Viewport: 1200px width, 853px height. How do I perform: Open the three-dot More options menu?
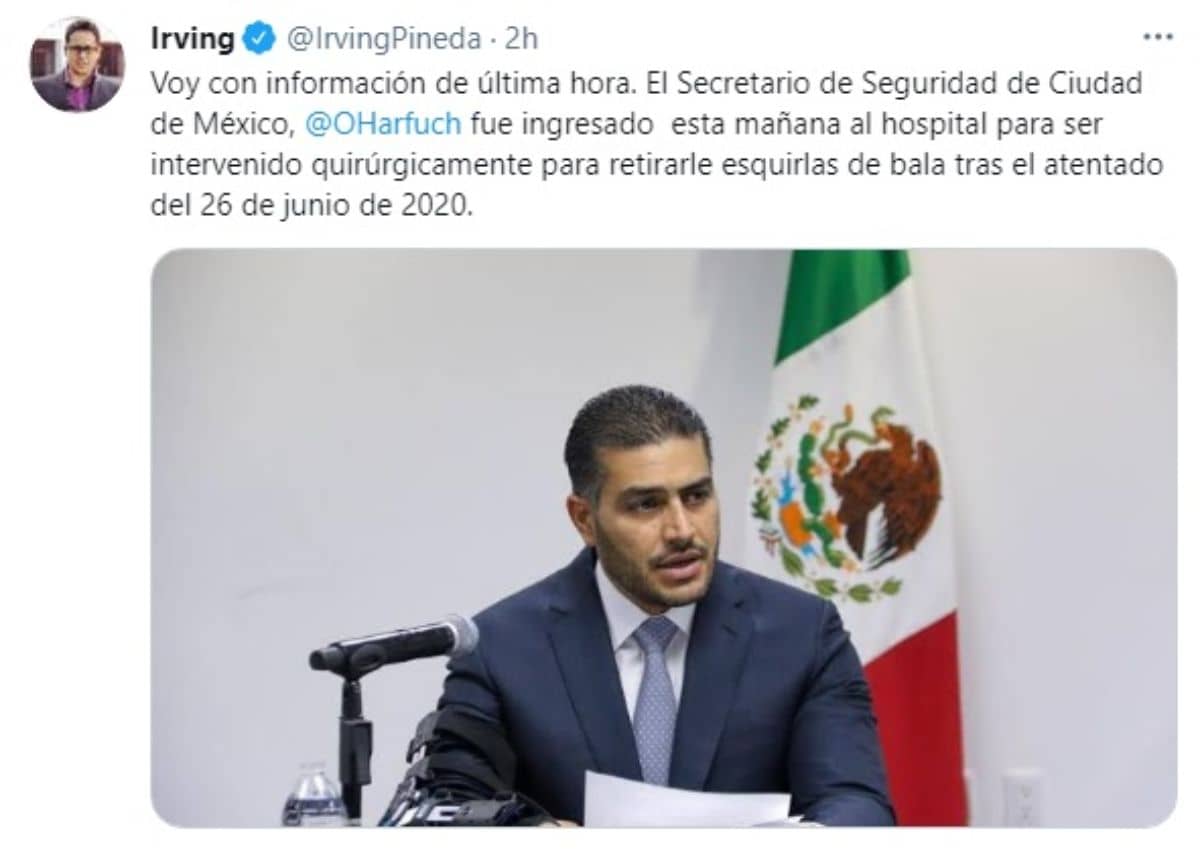1157,37
